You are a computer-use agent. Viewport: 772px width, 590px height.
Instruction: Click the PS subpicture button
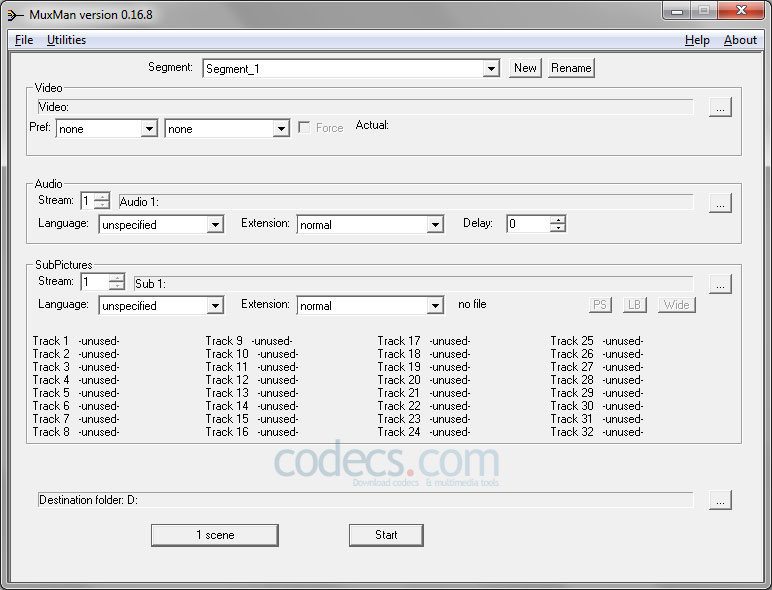(x=600, y=305)
